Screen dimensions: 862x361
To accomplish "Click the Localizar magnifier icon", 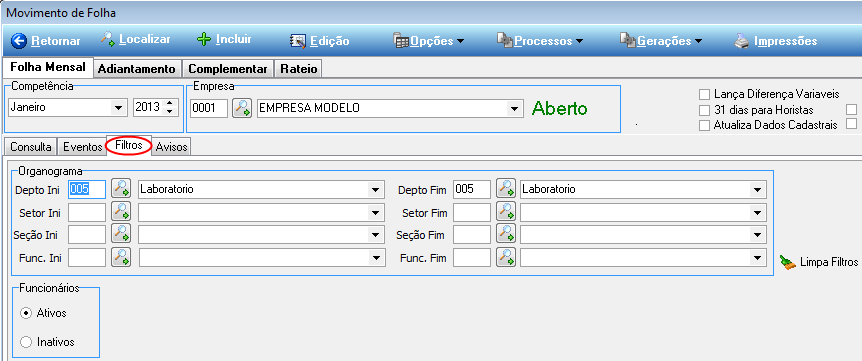I will (108, 39).
